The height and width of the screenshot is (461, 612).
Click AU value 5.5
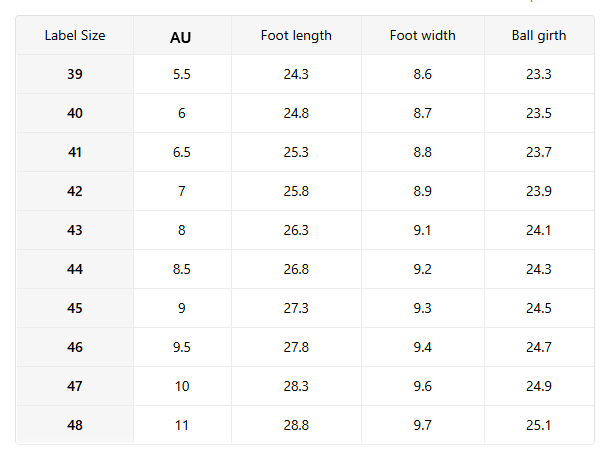(181, 75)
